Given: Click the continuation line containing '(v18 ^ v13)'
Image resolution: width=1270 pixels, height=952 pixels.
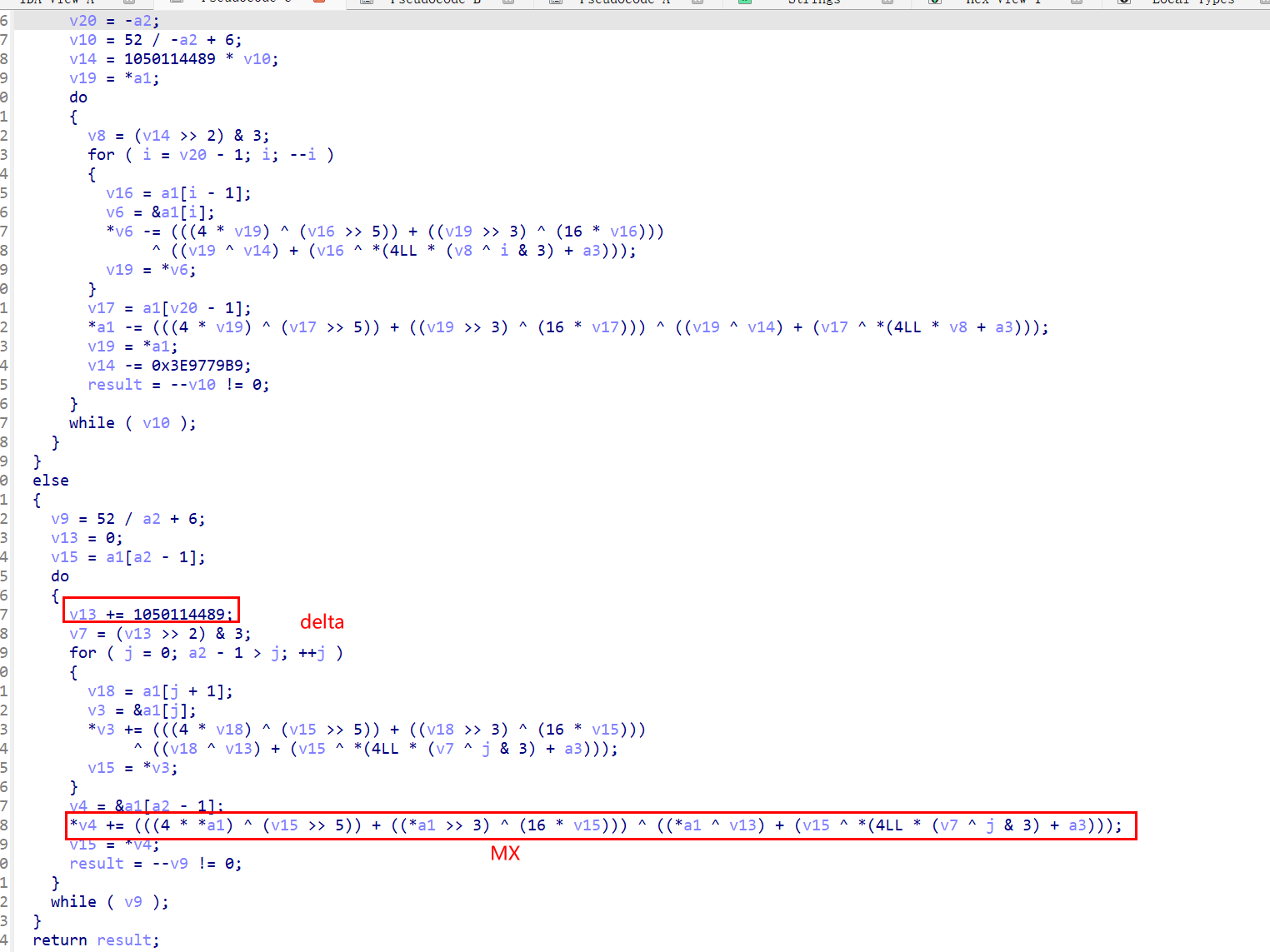Looking at the screenshot, I should (x=376, y=749).
